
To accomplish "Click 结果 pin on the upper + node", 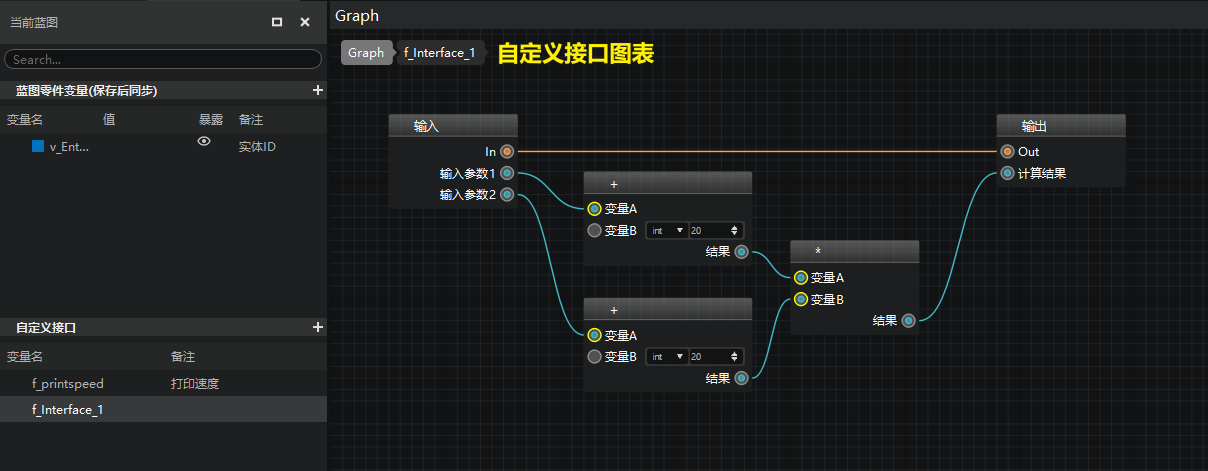I will pyautogui.click(x=741, y=252).
